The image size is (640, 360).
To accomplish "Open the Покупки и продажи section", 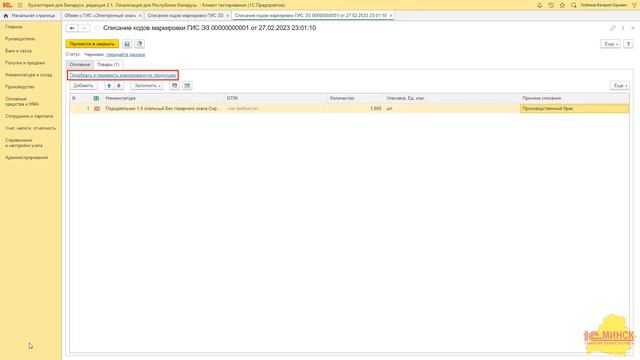I will pyautogui.click(x=25, y=63).
